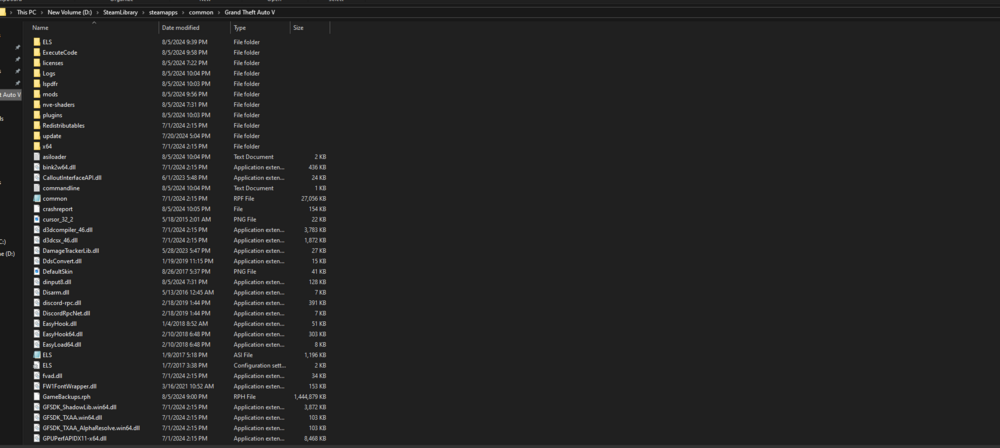
Task: Select d3dcsx_46.dll file name
Action: pos(60,240)
